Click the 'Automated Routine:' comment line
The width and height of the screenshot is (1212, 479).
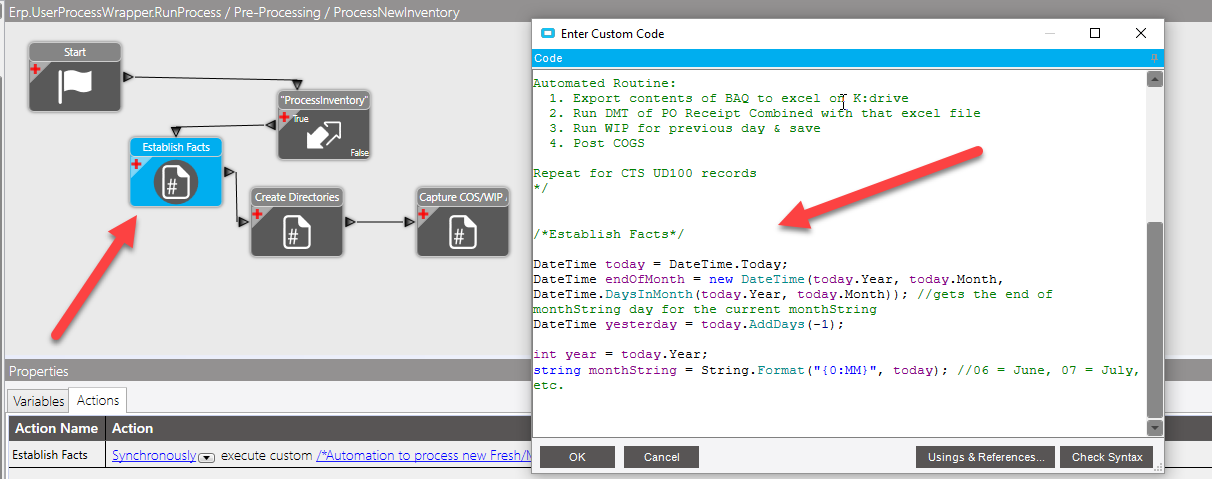pos(605,83)
